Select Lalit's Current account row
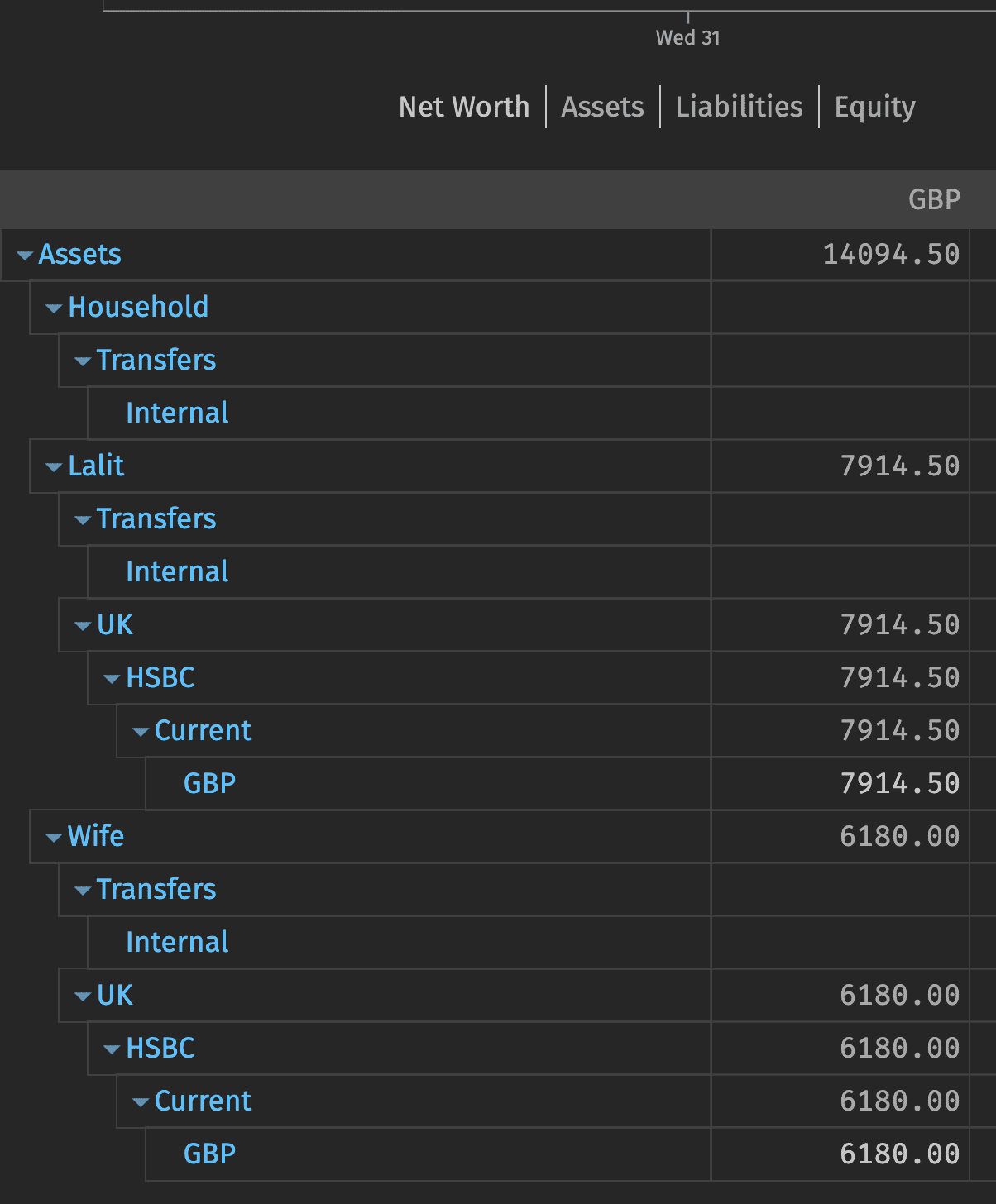This screenshot has width=996, height=1204. 203,731
